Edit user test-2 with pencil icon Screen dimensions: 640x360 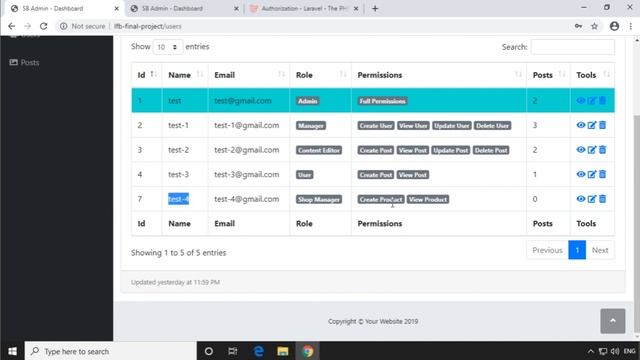coord(592,149)
